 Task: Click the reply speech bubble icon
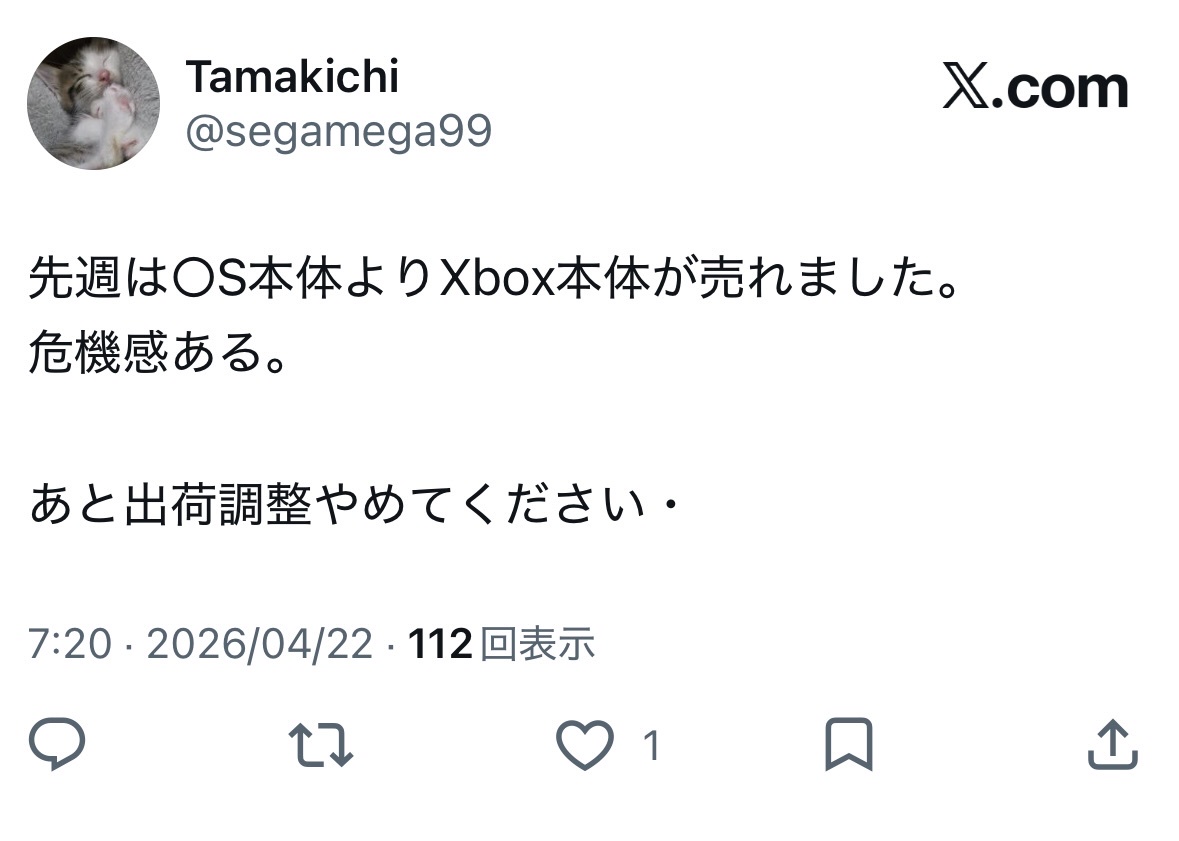pyautogui.click(x=57, y=746)
